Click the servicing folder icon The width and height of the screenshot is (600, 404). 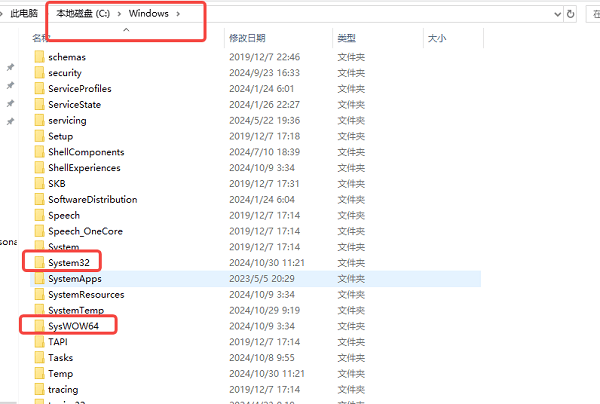click(39, 120)
